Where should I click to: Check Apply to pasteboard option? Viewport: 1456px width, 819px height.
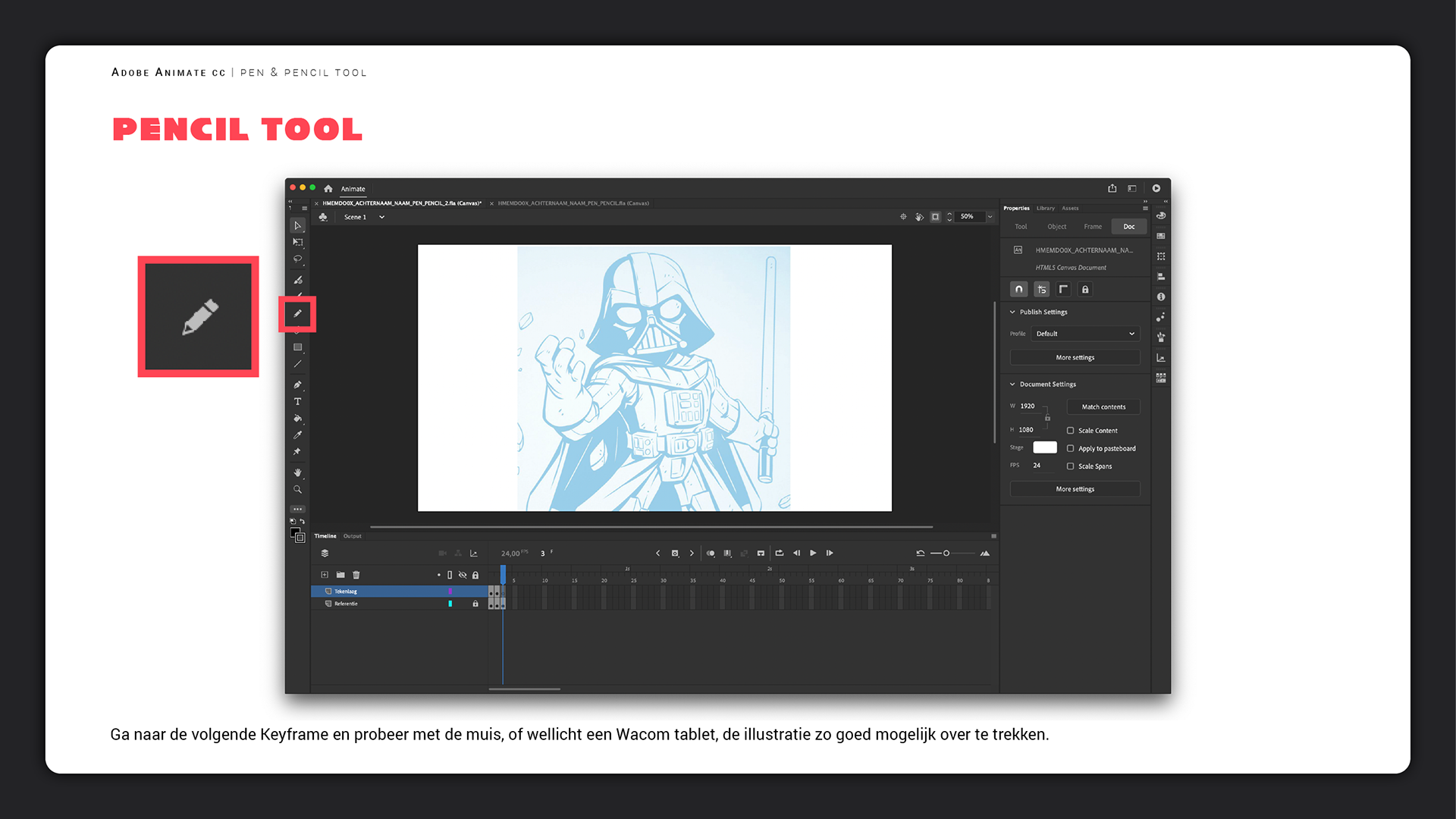point(1070,448)
